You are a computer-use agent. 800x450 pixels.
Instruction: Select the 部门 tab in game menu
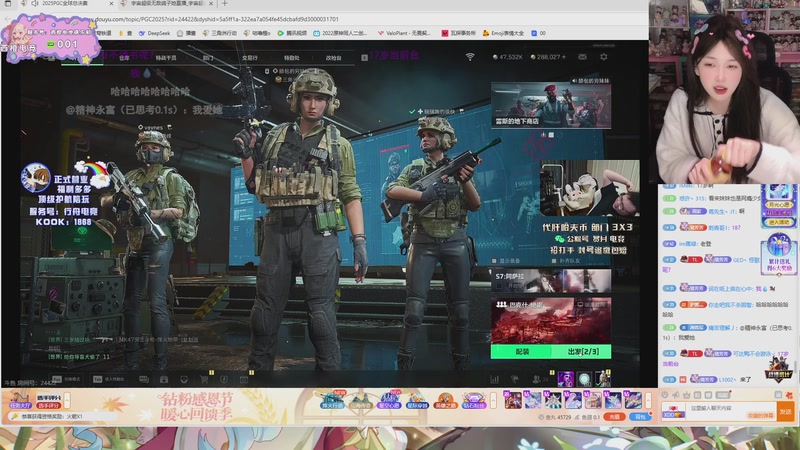208,58
